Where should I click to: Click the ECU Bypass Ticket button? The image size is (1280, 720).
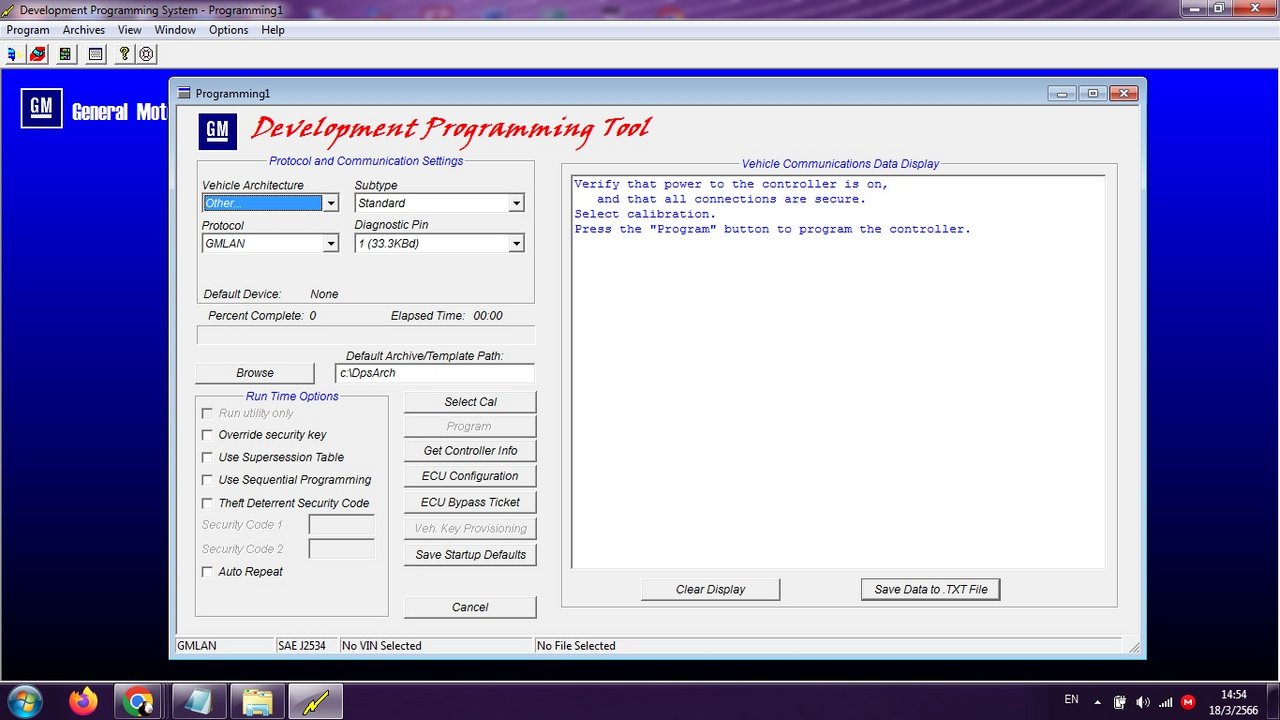(470, 502)
